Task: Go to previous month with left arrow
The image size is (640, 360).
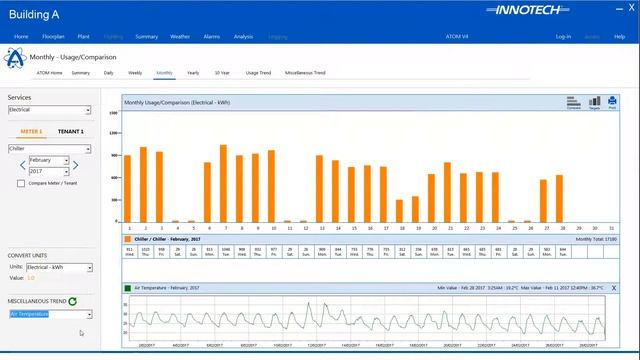Action: [x=22, y=165]
